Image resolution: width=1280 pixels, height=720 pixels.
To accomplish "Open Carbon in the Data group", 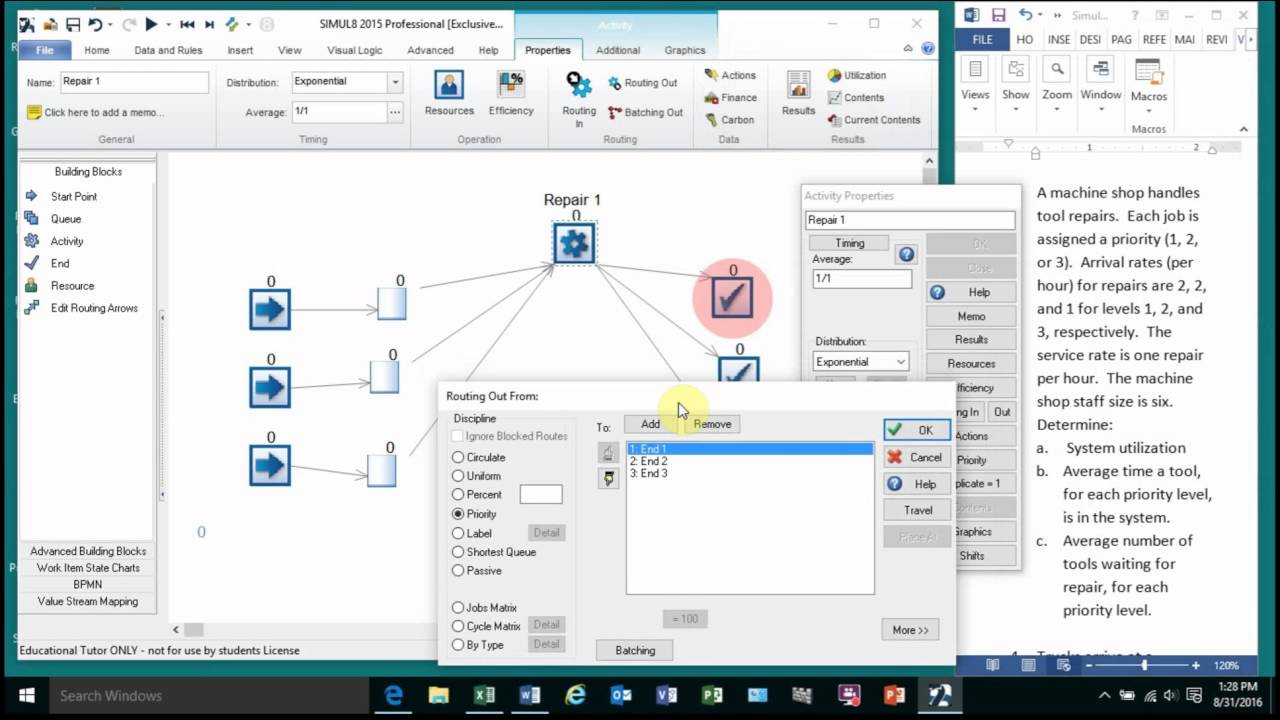I will 729,119.
